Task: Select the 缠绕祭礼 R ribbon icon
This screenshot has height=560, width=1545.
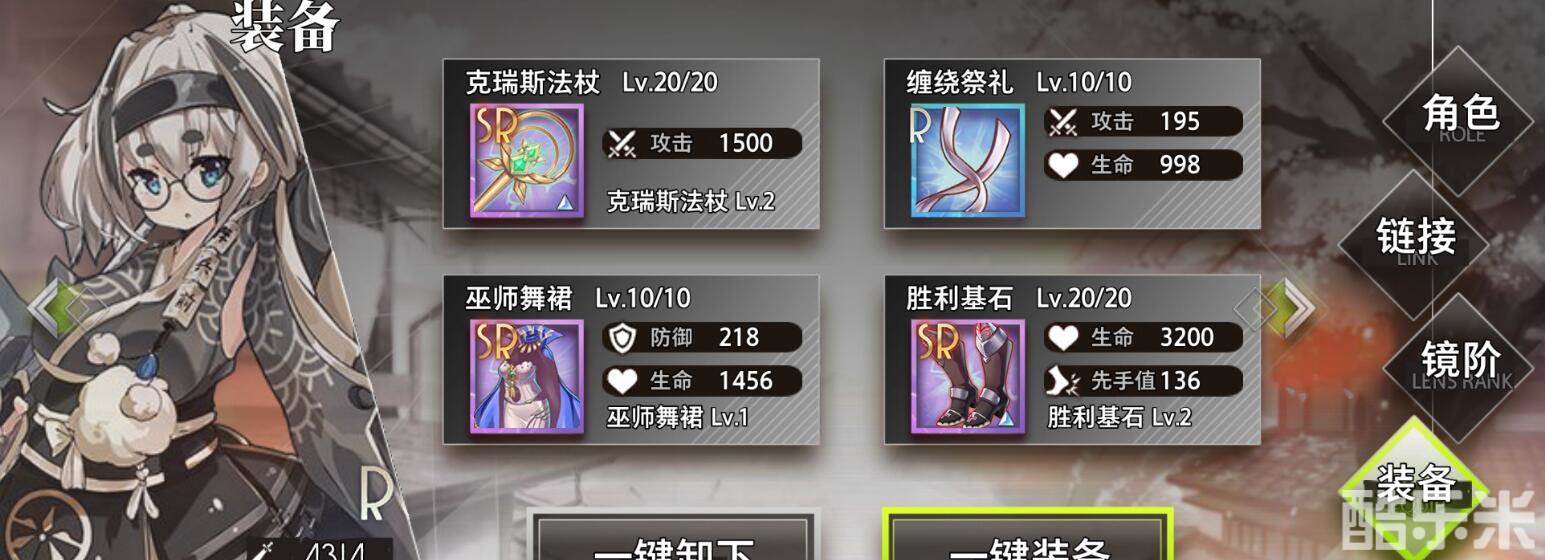Action: click(x=967, y=161)
